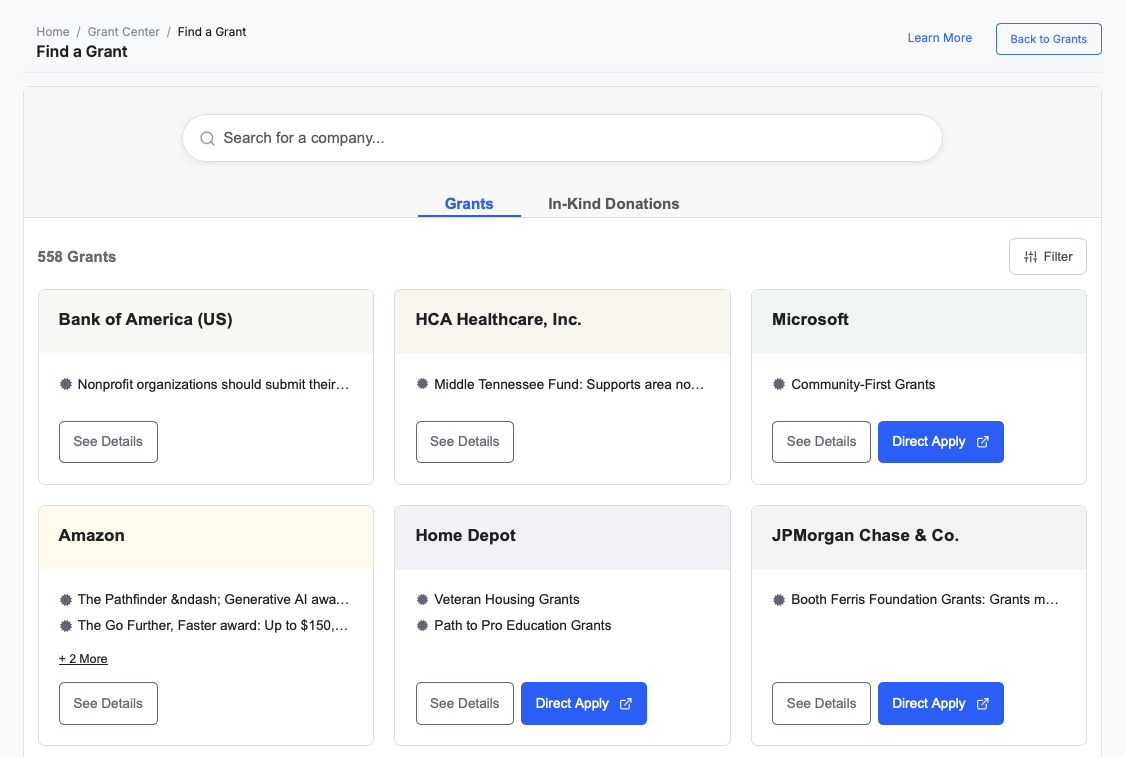Click Path to Pro Education Grants text

(522, 626)
